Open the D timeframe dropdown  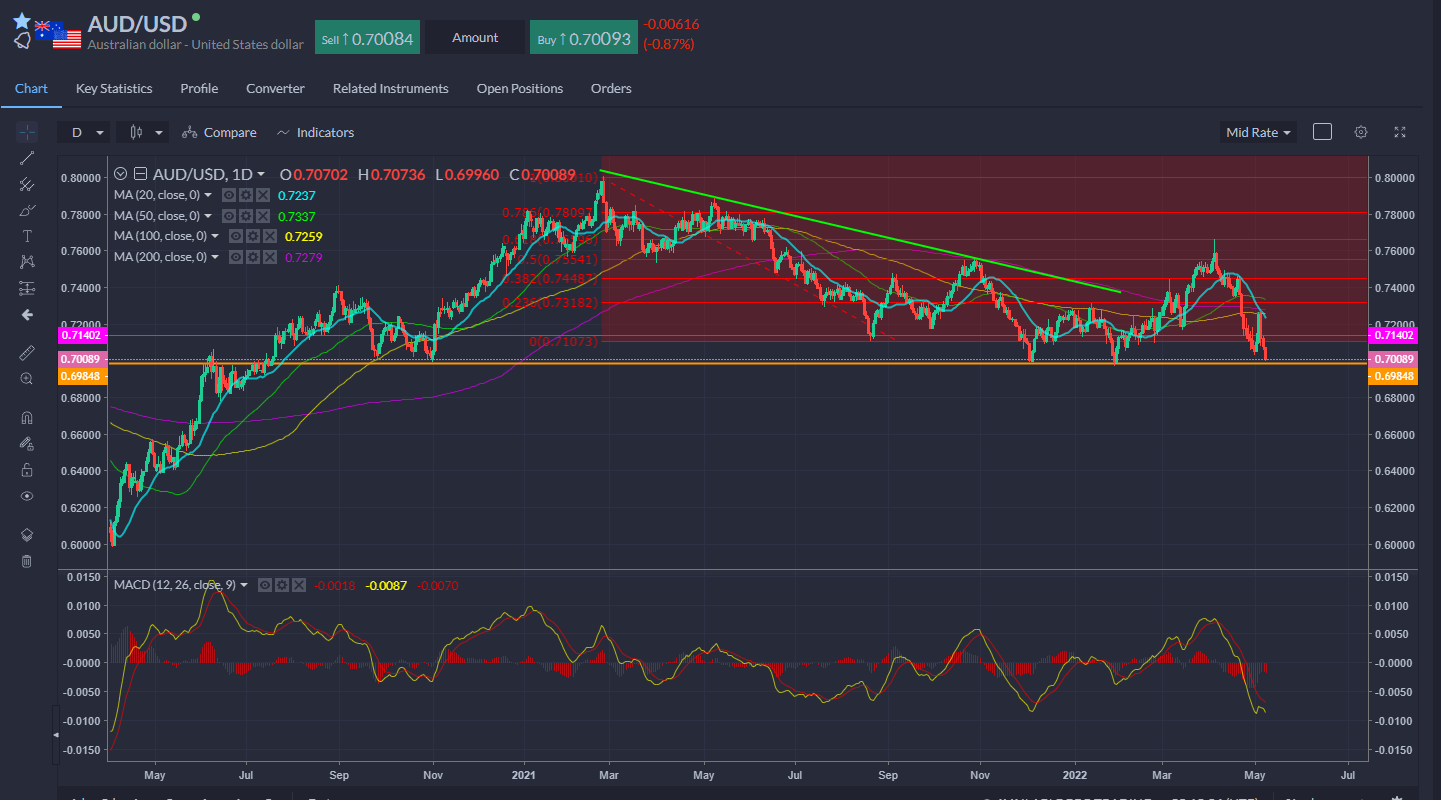[x=84, y=132]
